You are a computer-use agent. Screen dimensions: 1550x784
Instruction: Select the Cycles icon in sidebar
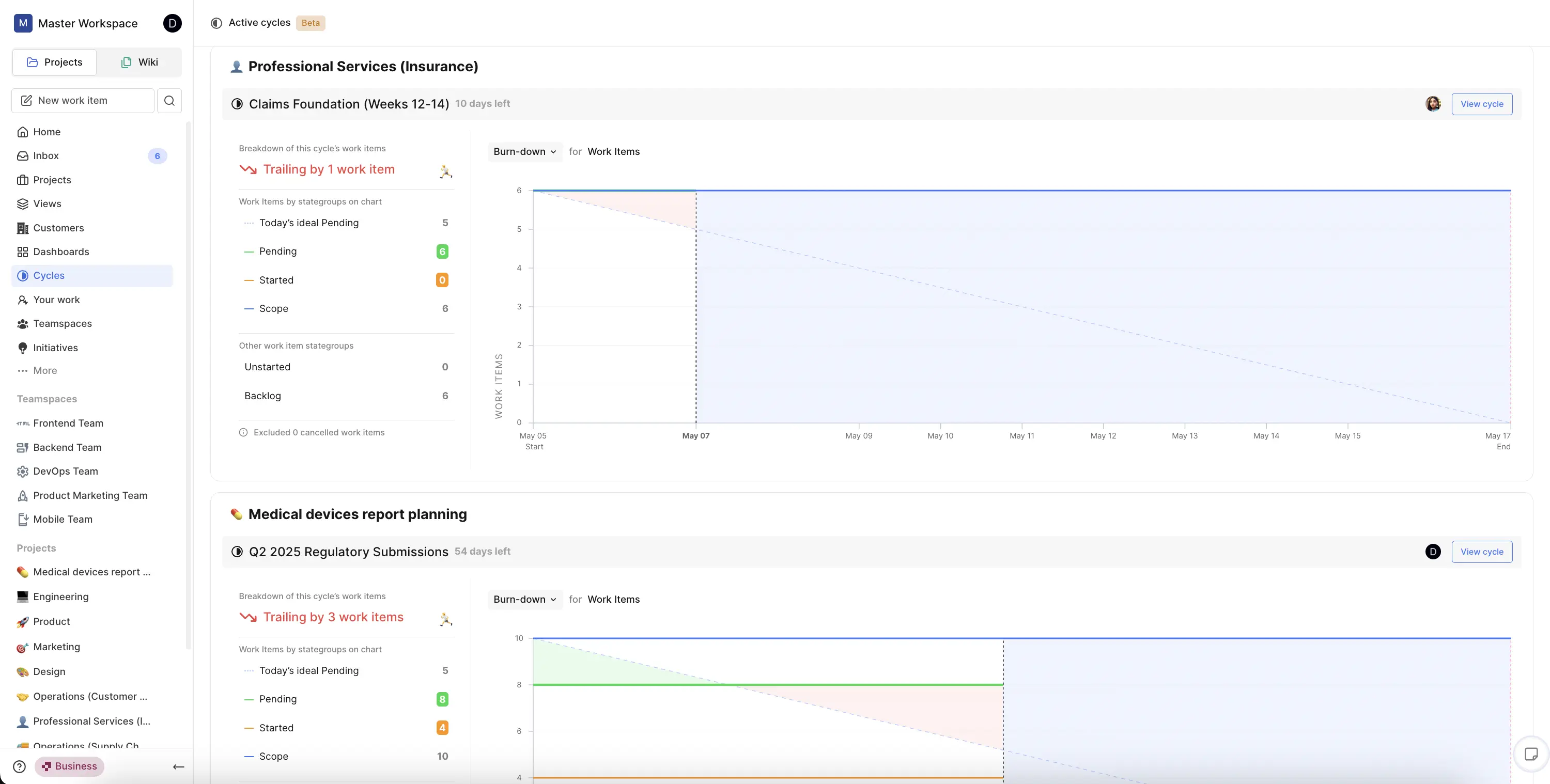pos(23,276)
